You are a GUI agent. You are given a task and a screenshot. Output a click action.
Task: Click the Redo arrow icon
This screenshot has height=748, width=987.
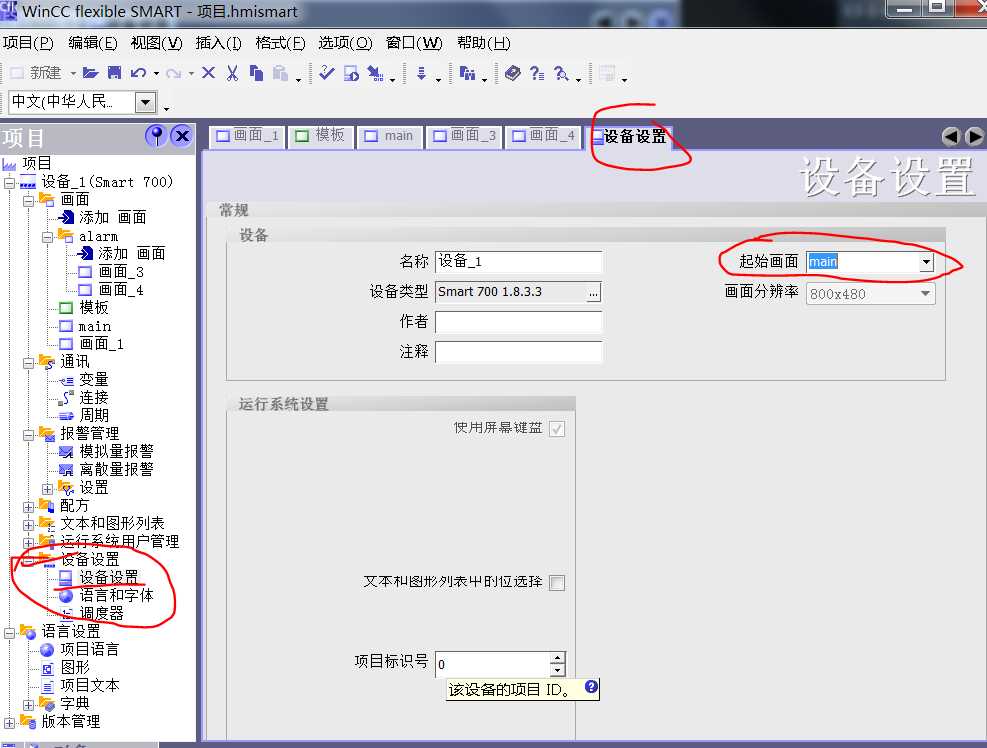coord(174,74)
